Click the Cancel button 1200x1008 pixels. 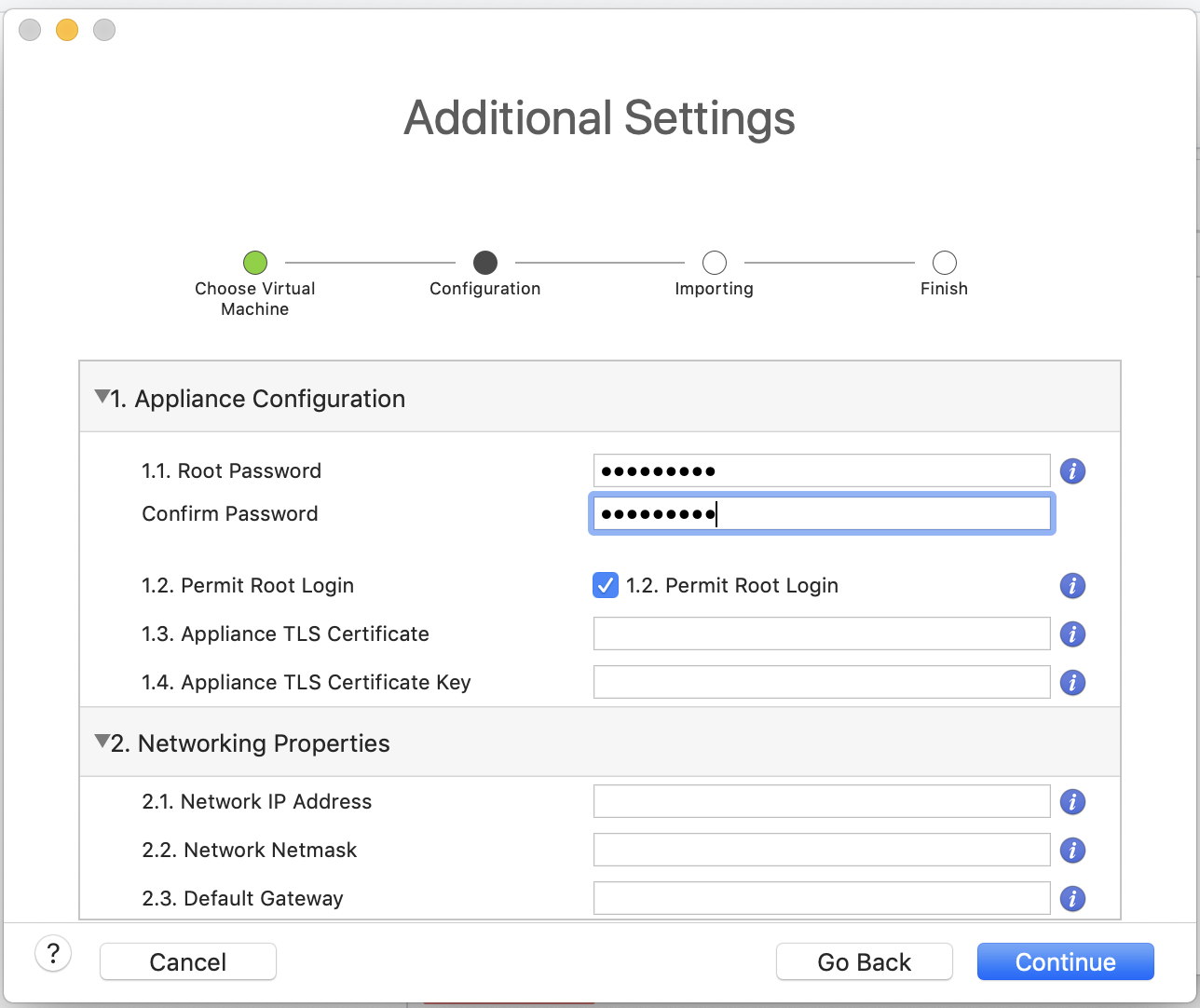(188, 961)
